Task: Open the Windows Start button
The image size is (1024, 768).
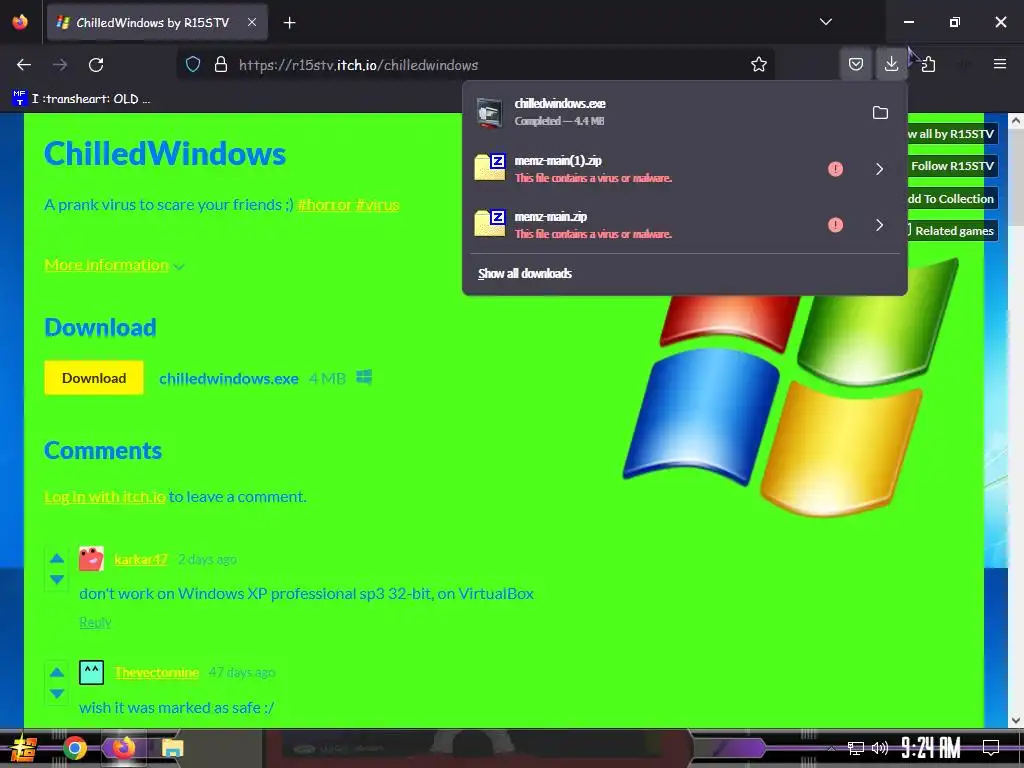Action: (x=24, y=748)
